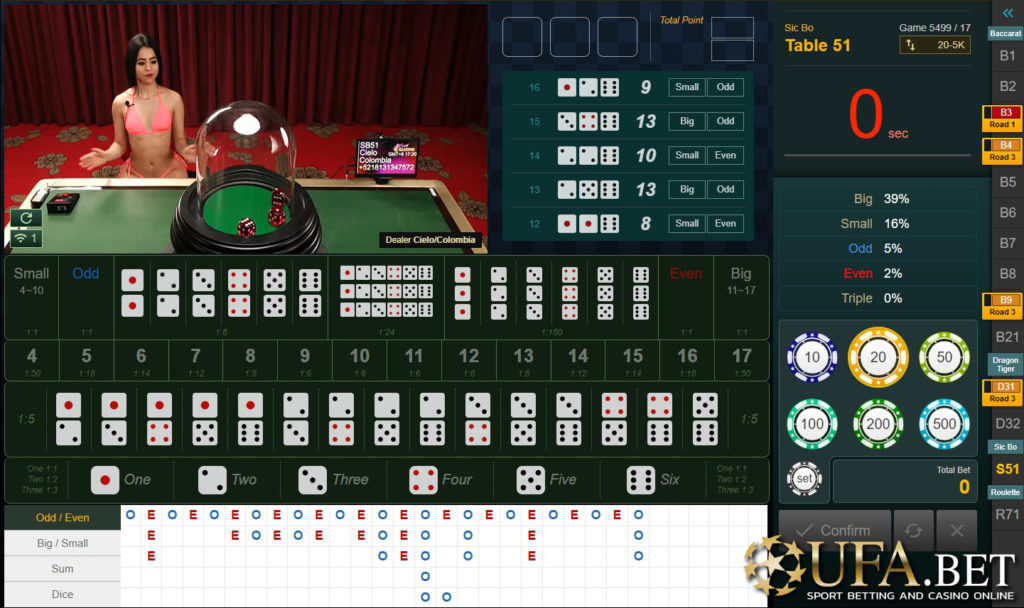Pick the 50 value betting chip

pyautogui.click(x=943, y=358)
